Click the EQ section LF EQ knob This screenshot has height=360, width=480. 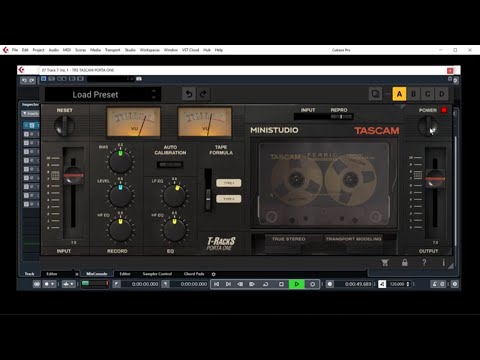coord(174,196)
